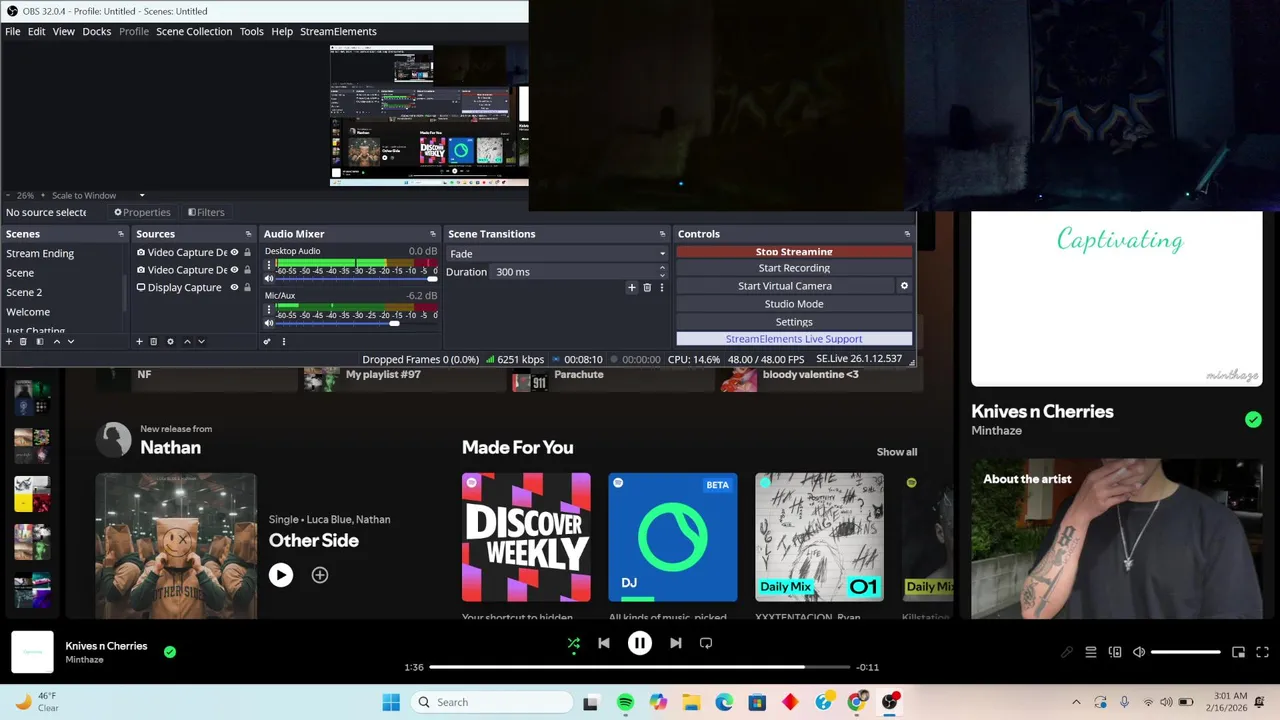Viewport: 1280px width, 720px height.
Task: Open advanced audio properties gears icon
Action: pos(267,342)
